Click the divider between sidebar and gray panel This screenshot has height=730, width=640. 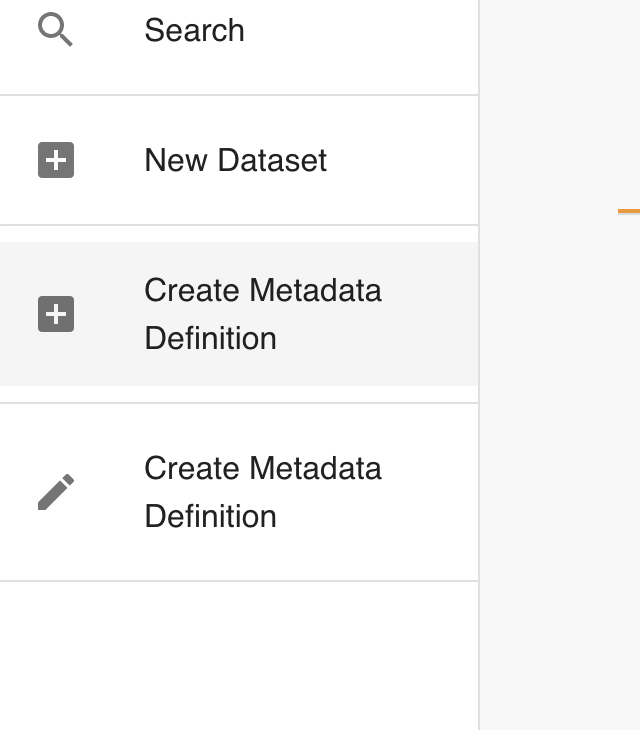479,400
